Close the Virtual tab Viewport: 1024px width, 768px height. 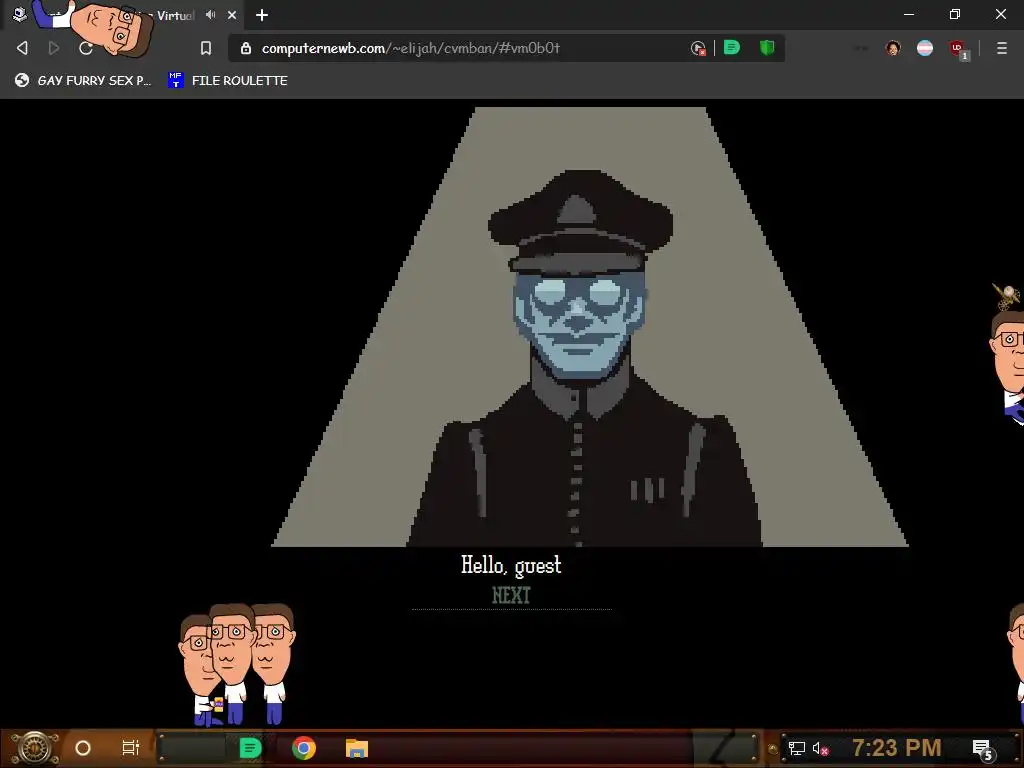tap(232, 14)
